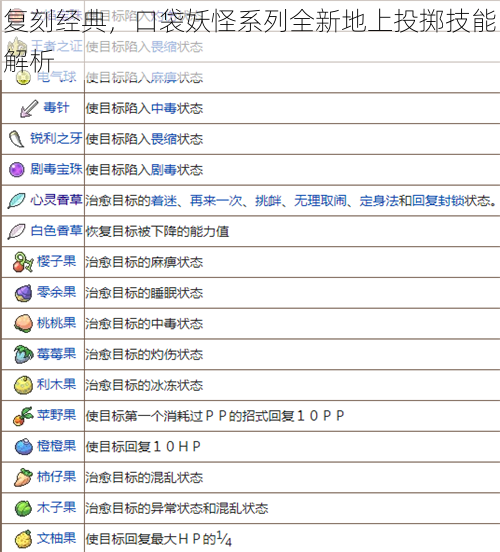Click the 桃桃果 peach berry icon
The height and width of the screenshot is (552, 500).
23,324
